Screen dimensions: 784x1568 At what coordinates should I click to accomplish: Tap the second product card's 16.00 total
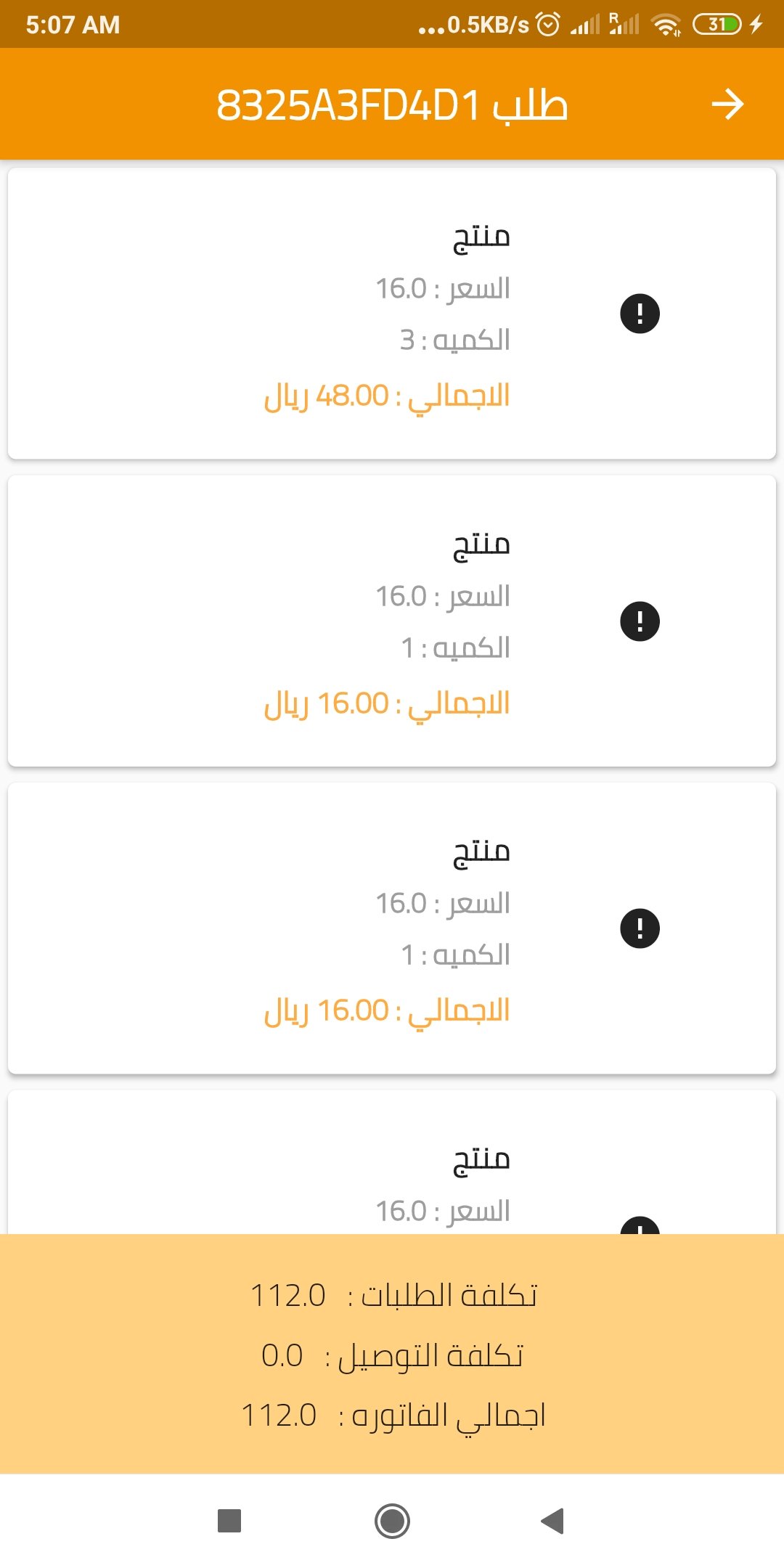point(387,704)
